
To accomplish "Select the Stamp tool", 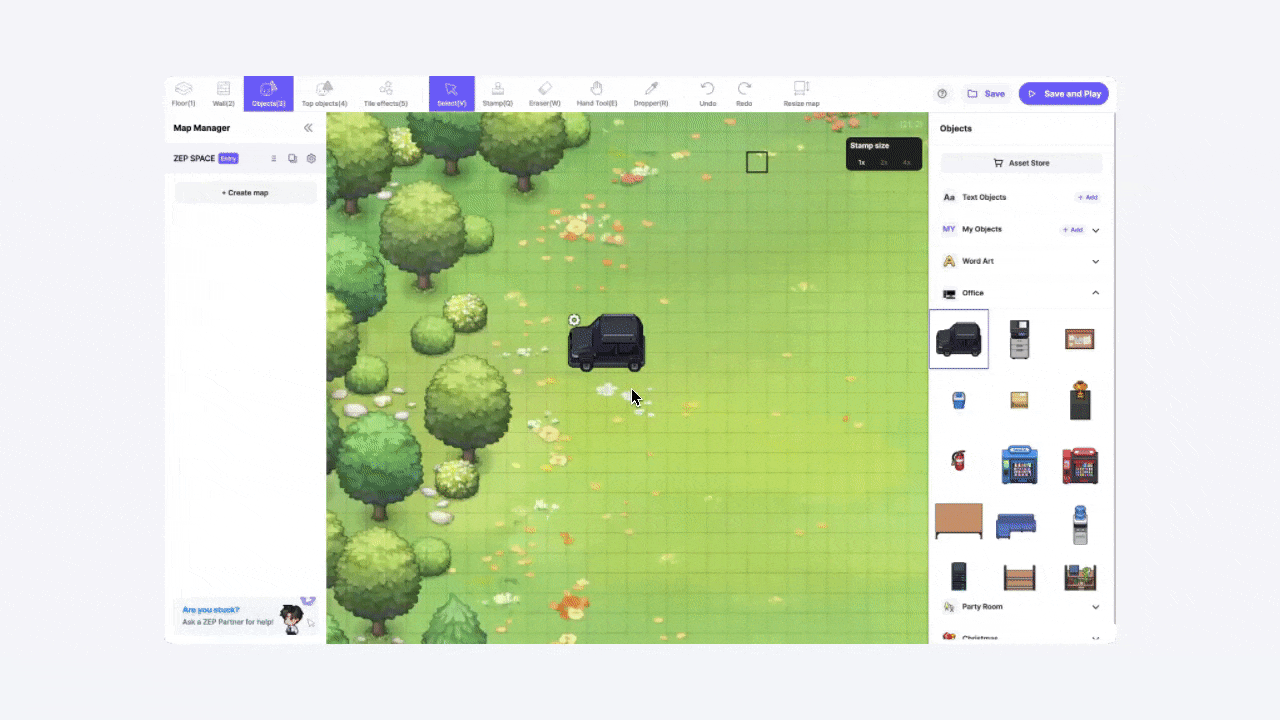I will click(x=497, y=94).
